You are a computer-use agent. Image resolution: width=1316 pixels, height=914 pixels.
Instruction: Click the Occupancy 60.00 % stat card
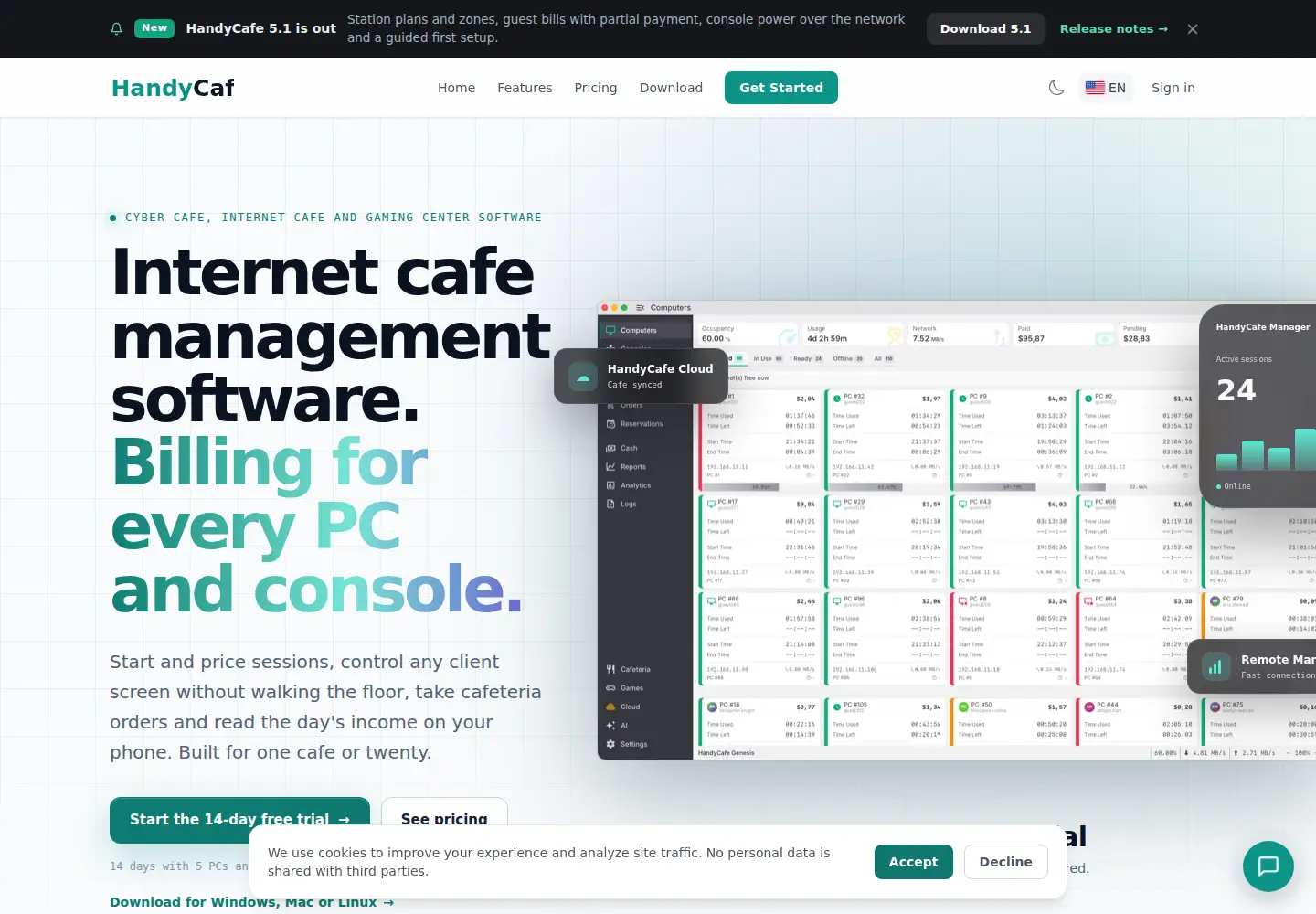tap(748, 334)
